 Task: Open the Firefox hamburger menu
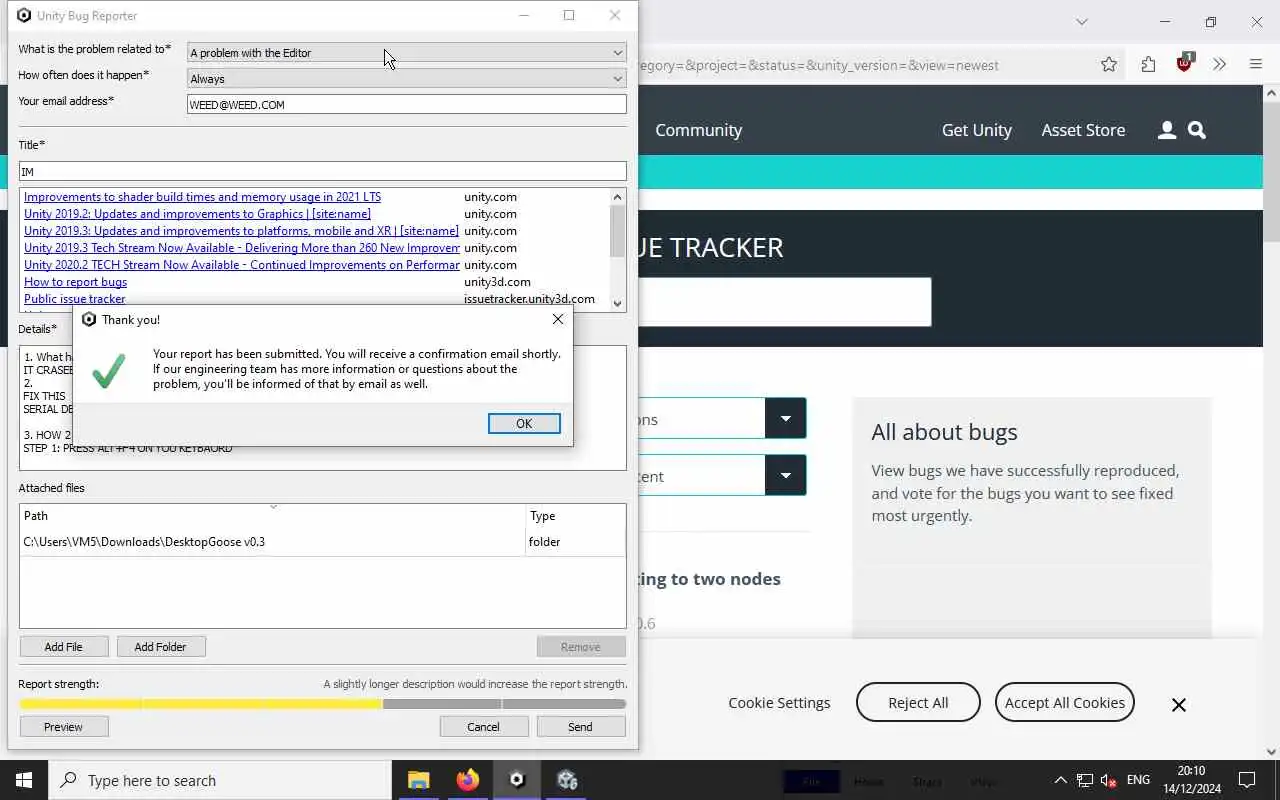tap(1256, 65)
